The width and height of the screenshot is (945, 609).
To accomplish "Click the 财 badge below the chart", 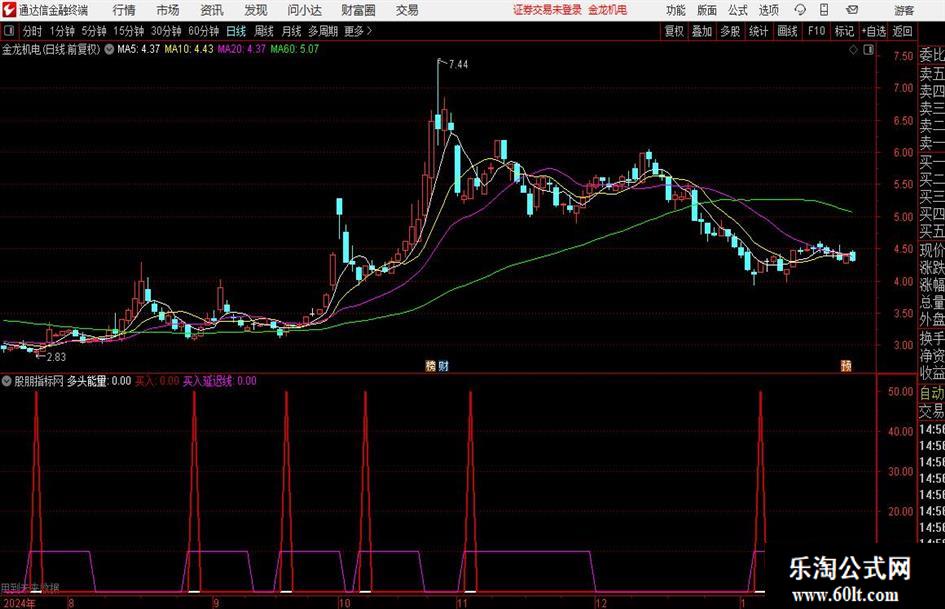I will [x=443, y=365].
